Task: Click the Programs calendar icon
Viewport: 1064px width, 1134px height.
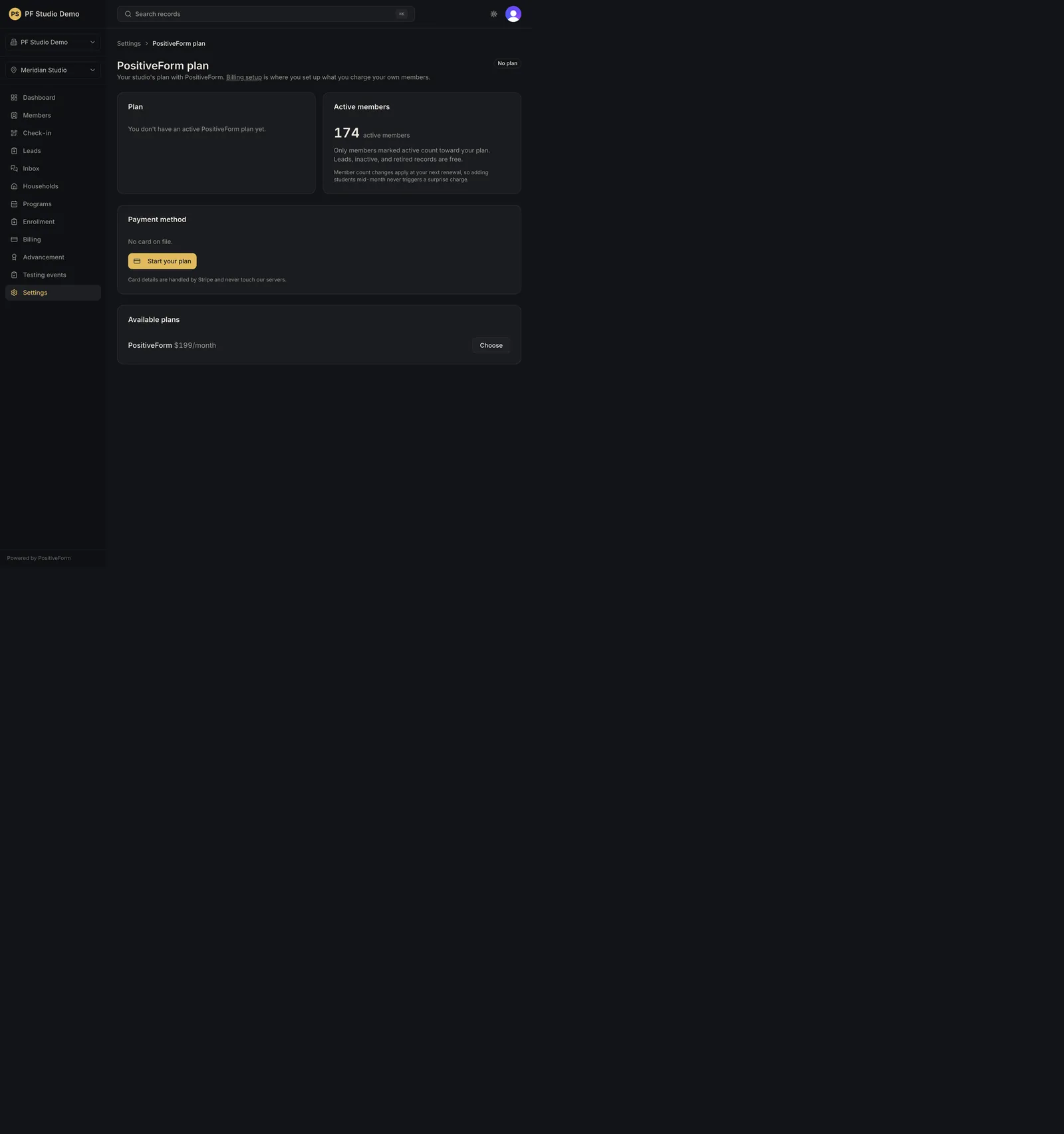Action: [x=14, y=204]
